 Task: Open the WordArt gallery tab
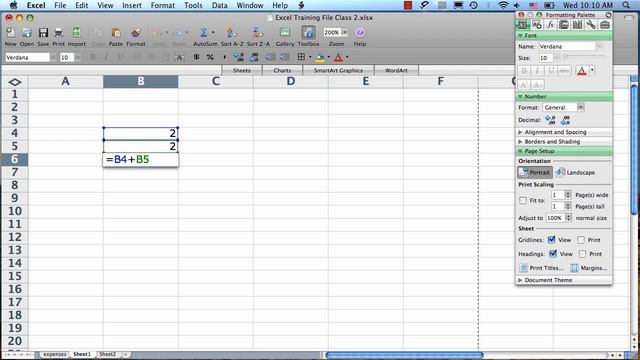396,70
